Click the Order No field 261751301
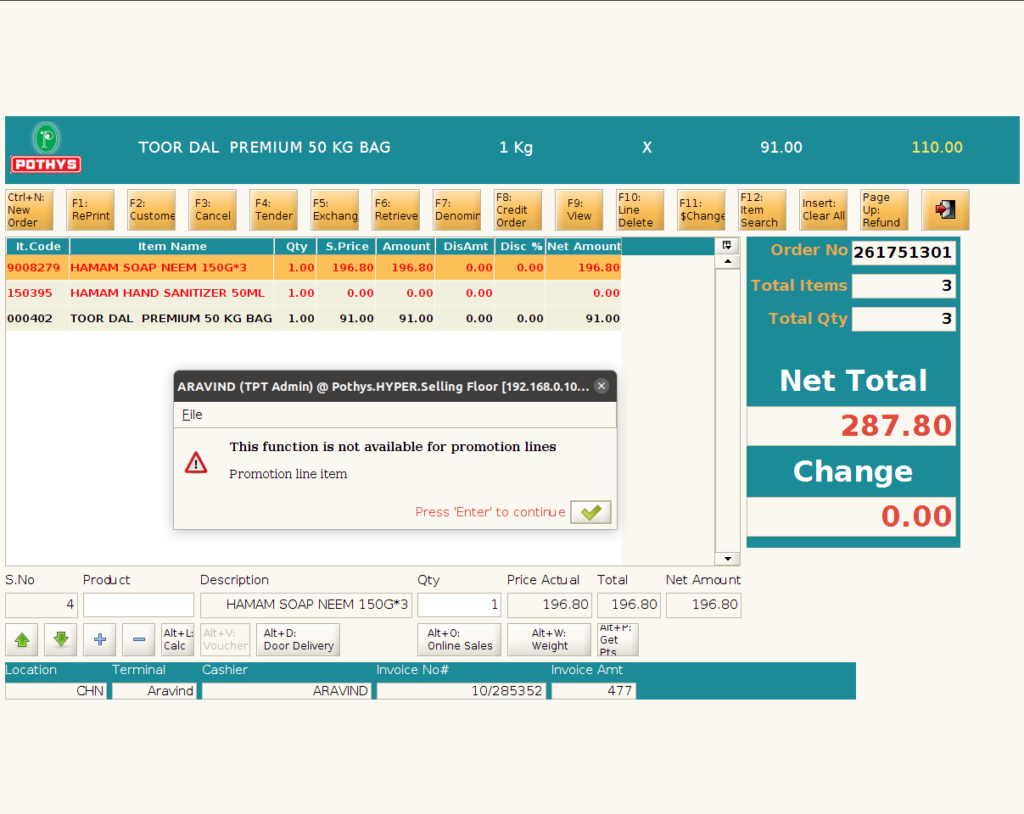Image resolution: width=1024 pixels, height=814 pixels. (904, 253)
